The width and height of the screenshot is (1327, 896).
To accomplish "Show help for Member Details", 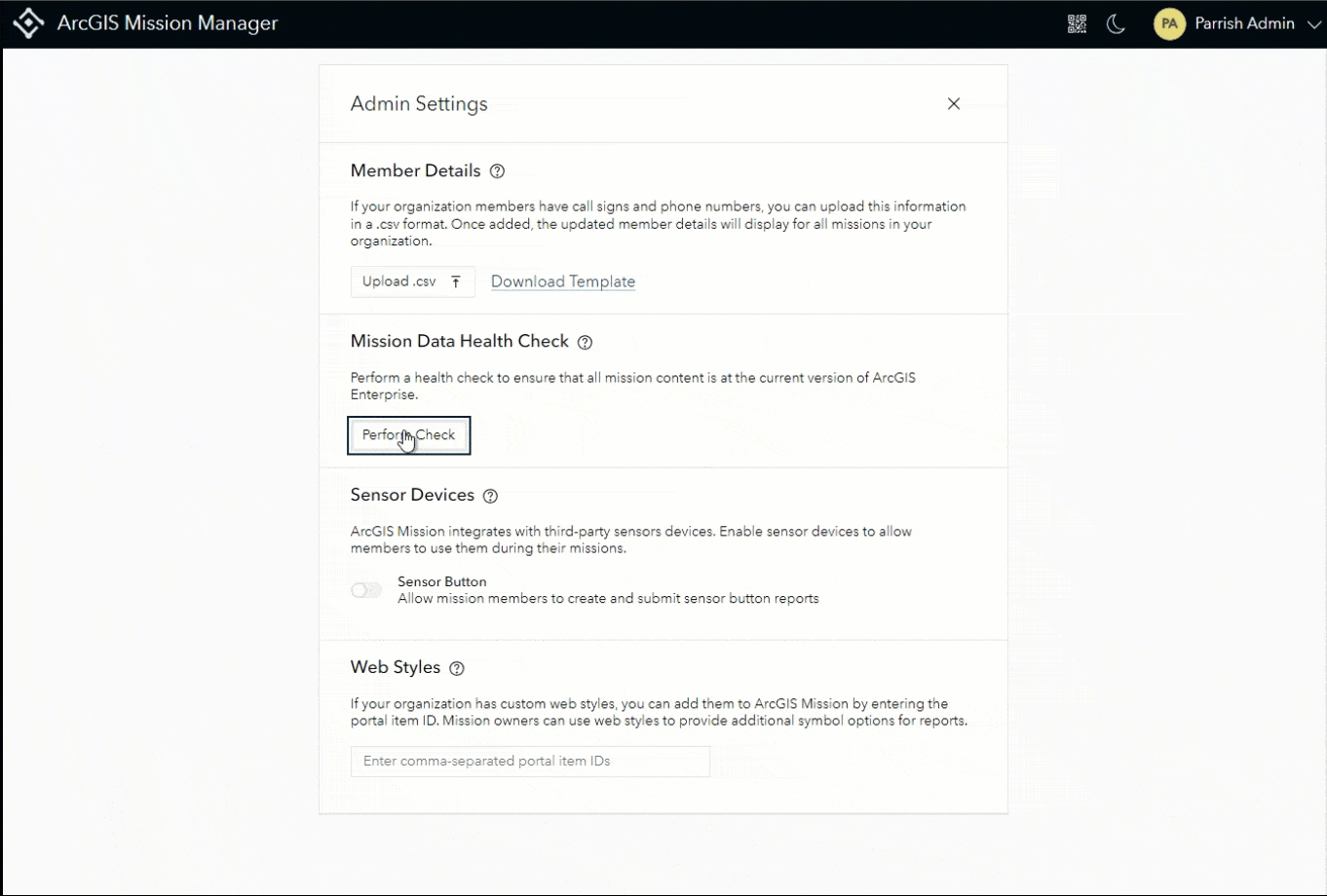I will coord(497,171).
